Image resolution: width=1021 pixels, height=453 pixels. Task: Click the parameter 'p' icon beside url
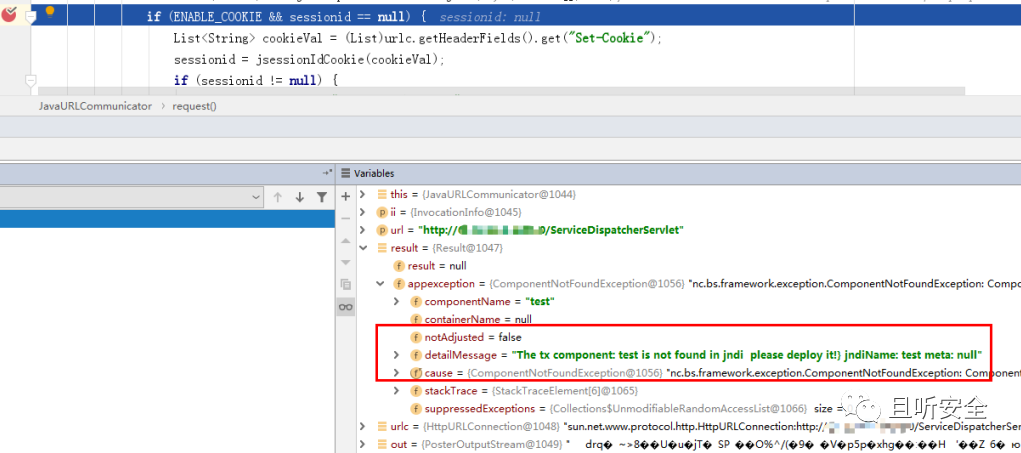tap(382, 230)
